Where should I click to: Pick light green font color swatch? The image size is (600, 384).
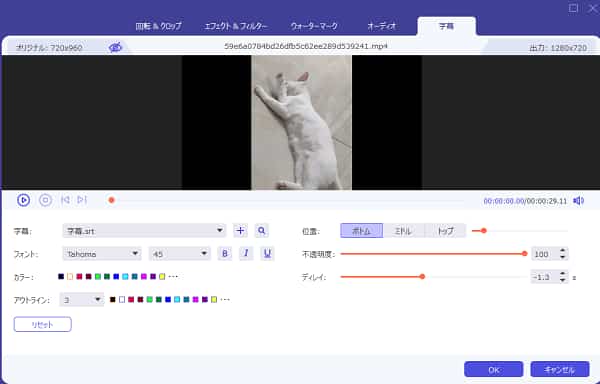click(x=98, y=277)
